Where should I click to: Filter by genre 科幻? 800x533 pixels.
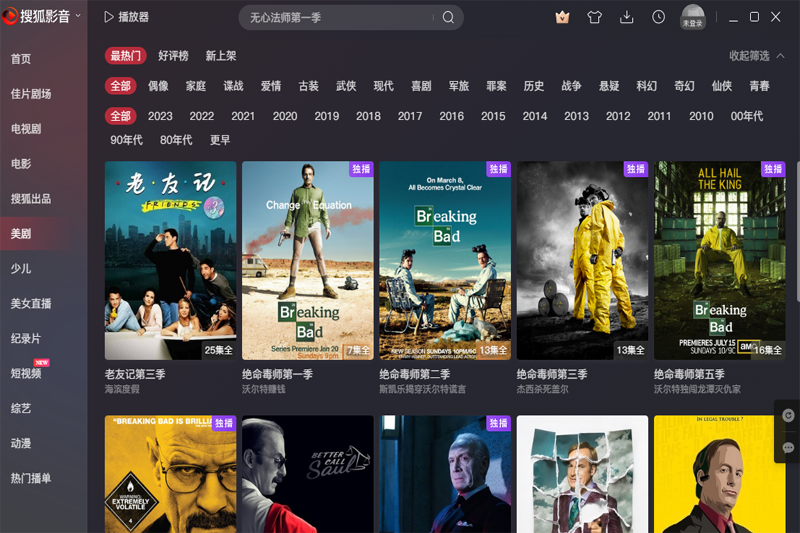point(646,86)
